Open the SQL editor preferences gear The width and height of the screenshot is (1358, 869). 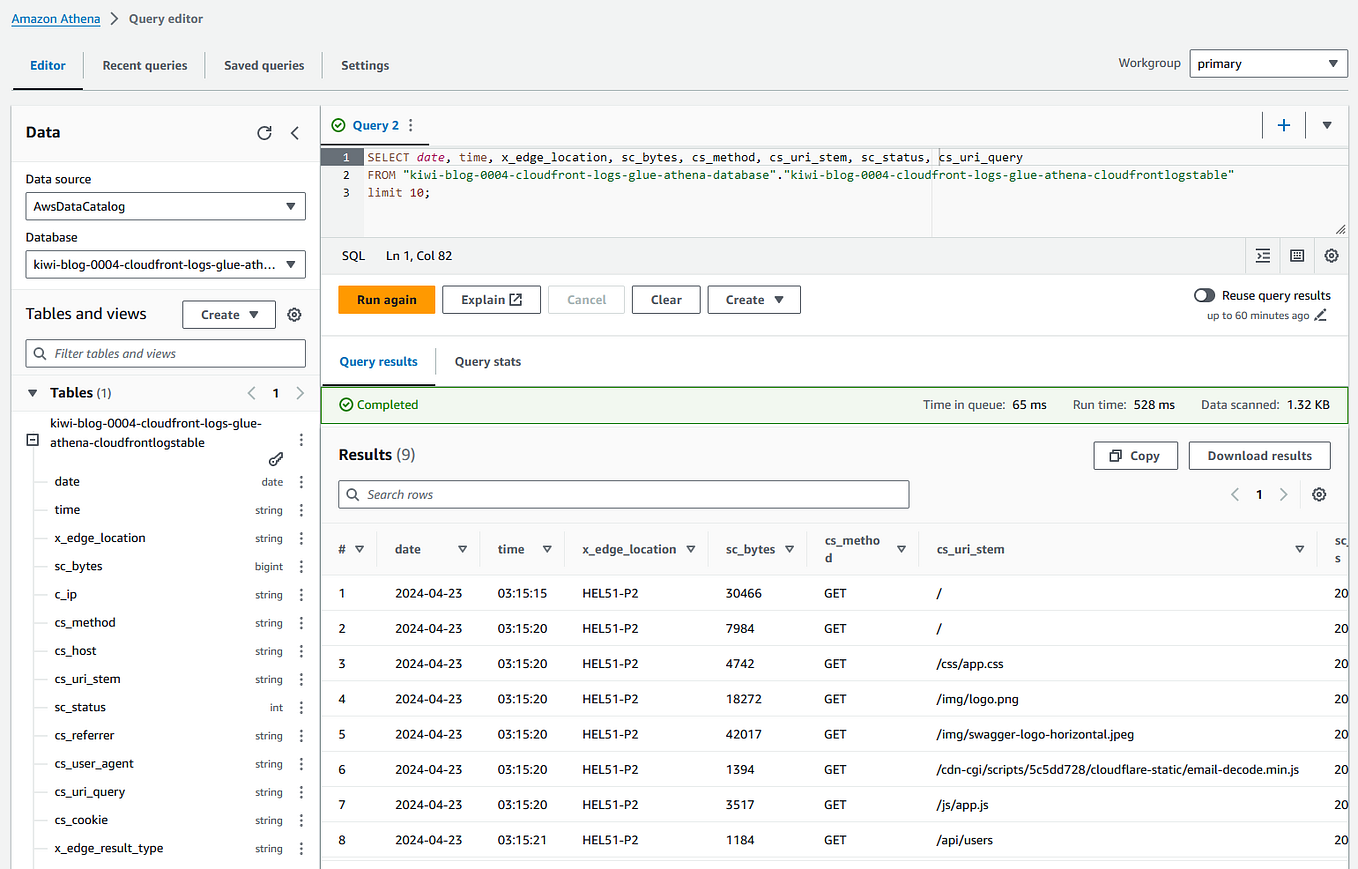[1331, 256]
